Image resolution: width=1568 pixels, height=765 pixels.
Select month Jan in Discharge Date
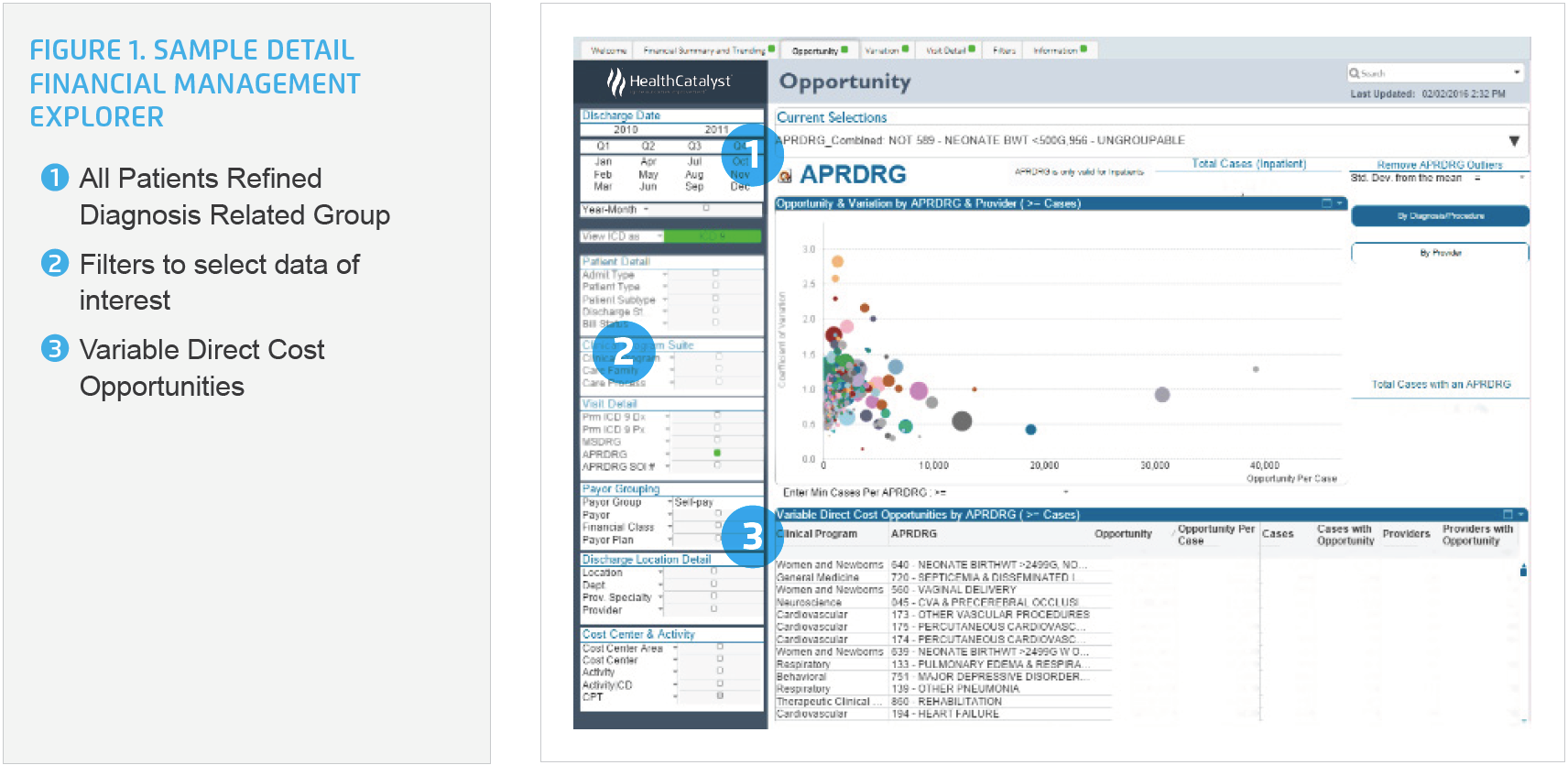(x=603, y=161)
